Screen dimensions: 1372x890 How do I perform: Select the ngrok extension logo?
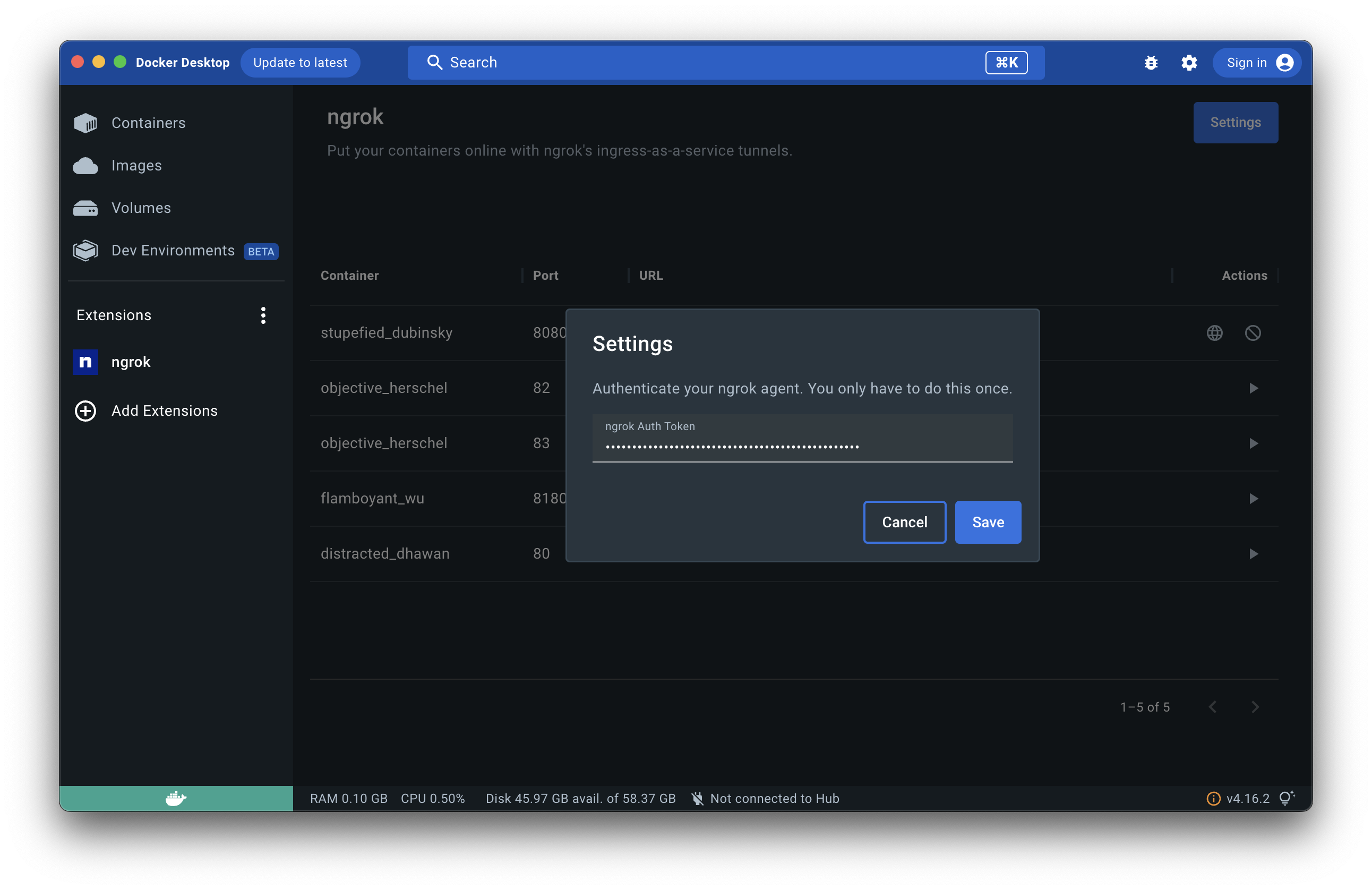point(85,362)
